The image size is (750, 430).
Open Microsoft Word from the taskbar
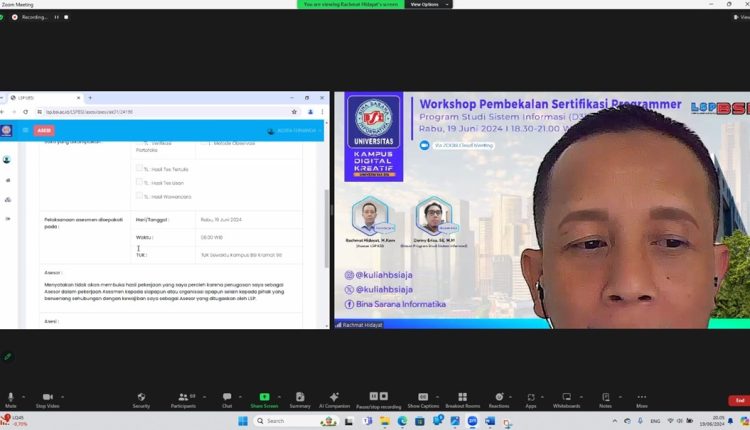pyautogui.click(x=490, y=421)
